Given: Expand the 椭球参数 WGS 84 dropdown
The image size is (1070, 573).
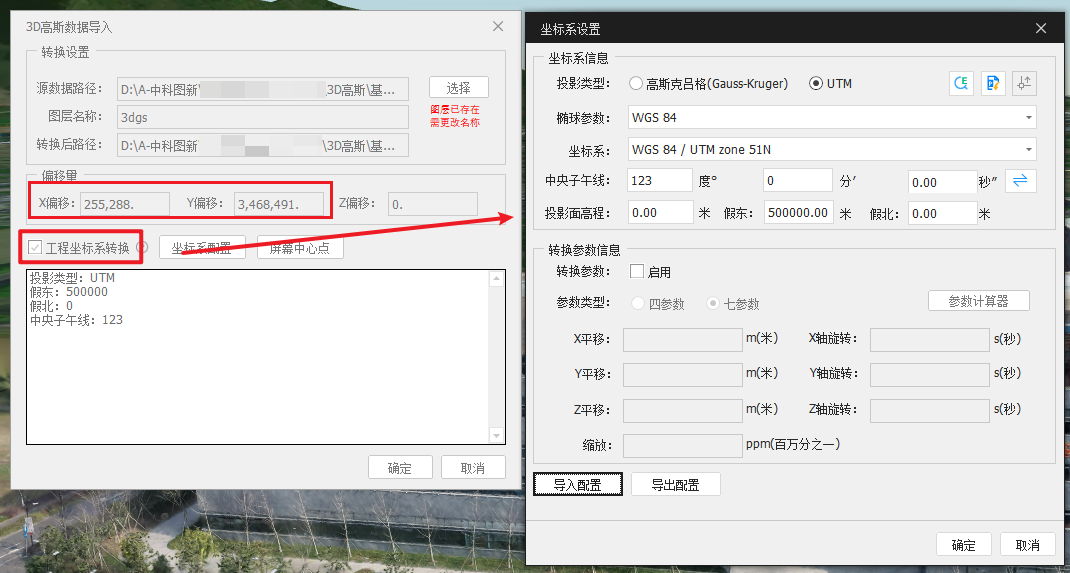Looking at the screenshot, I should (x=1029, y=118).
